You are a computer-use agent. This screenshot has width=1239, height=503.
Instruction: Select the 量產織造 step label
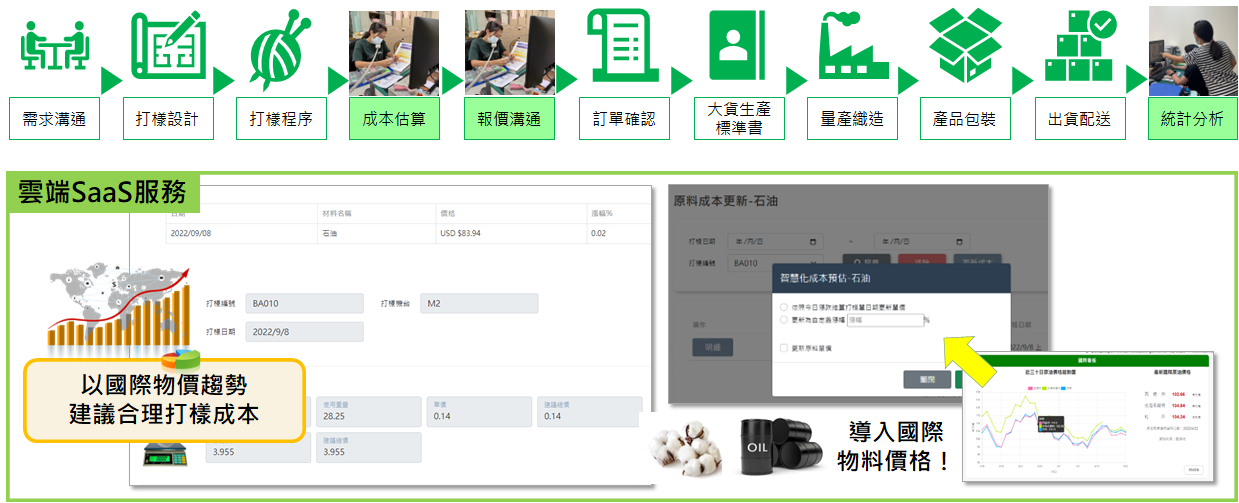[x=852, y=119]
